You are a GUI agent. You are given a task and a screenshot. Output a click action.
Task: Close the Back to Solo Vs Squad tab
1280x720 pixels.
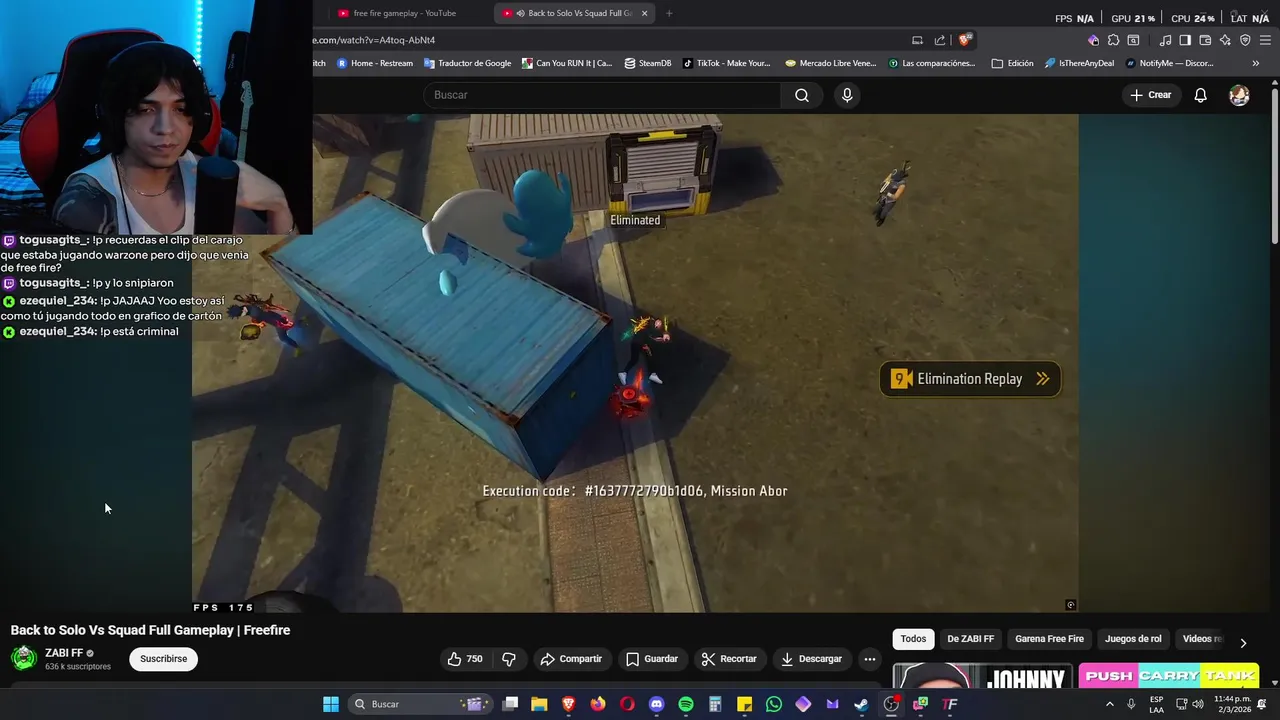(644, 13)
